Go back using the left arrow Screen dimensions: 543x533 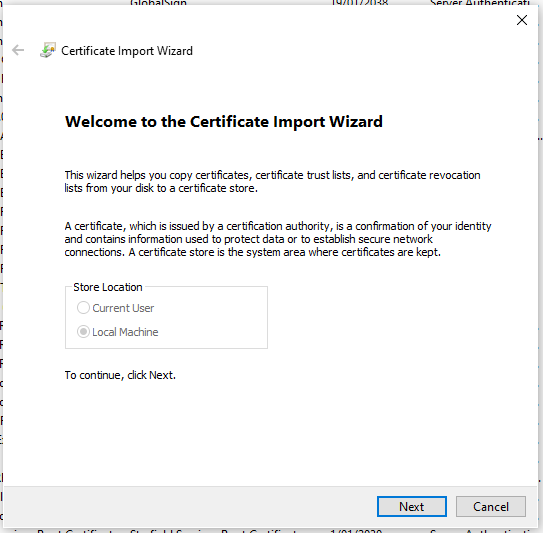point(18,50)
